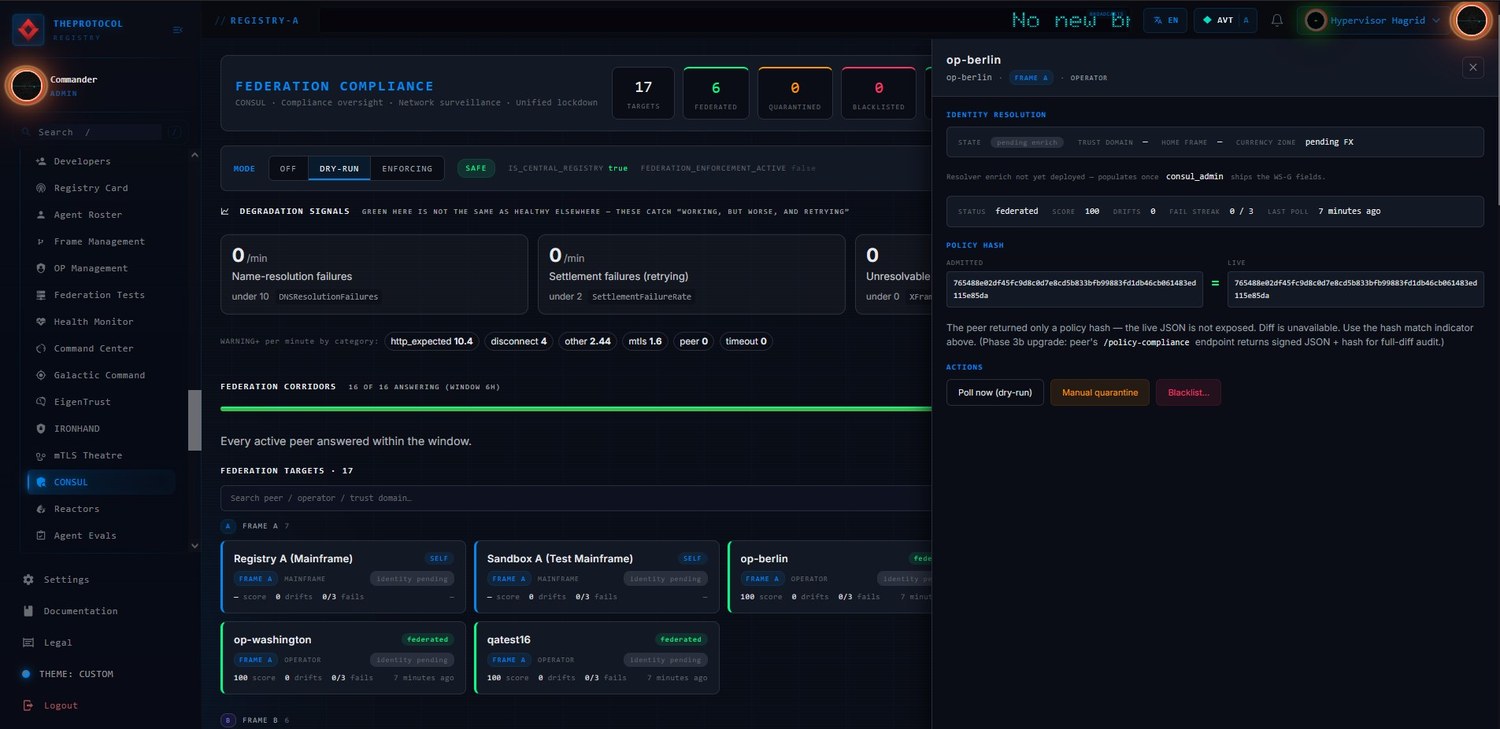Click the EigenTrust icon
The height and width of the screenshot is (729, 1500).
(x=42, y=402)
